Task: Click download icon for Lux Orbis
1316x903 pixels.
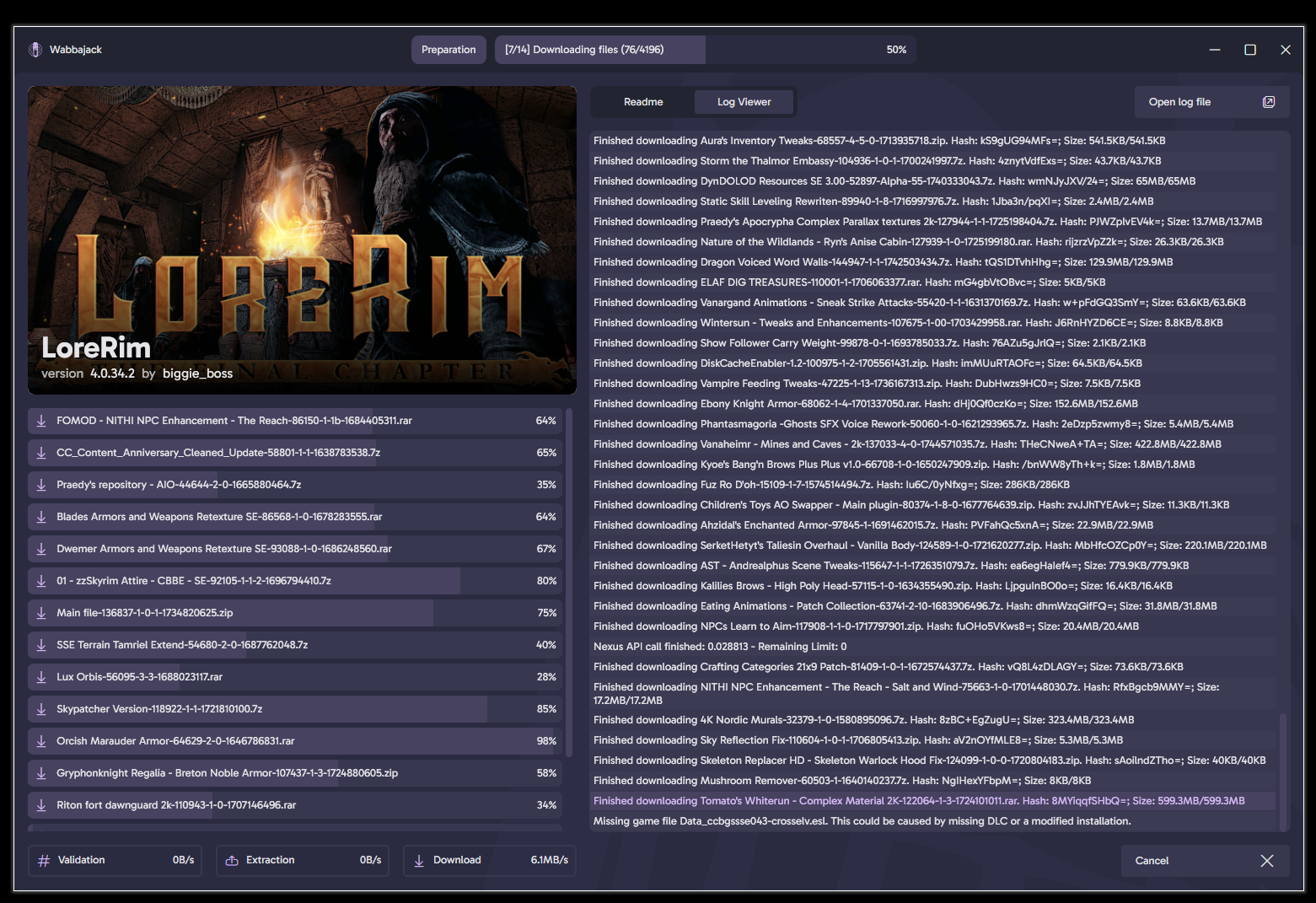Action: pyautogui.click(x=41, y=677)
